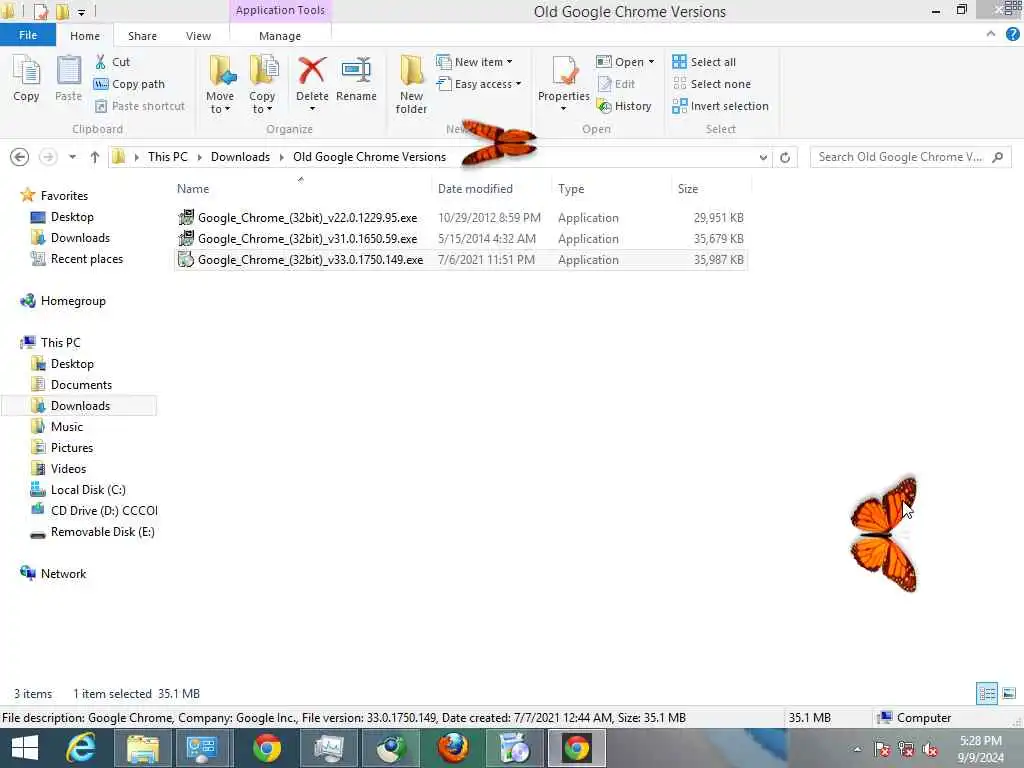
Task: Switch to the View ribbon tab
Action: click(198, 36)
